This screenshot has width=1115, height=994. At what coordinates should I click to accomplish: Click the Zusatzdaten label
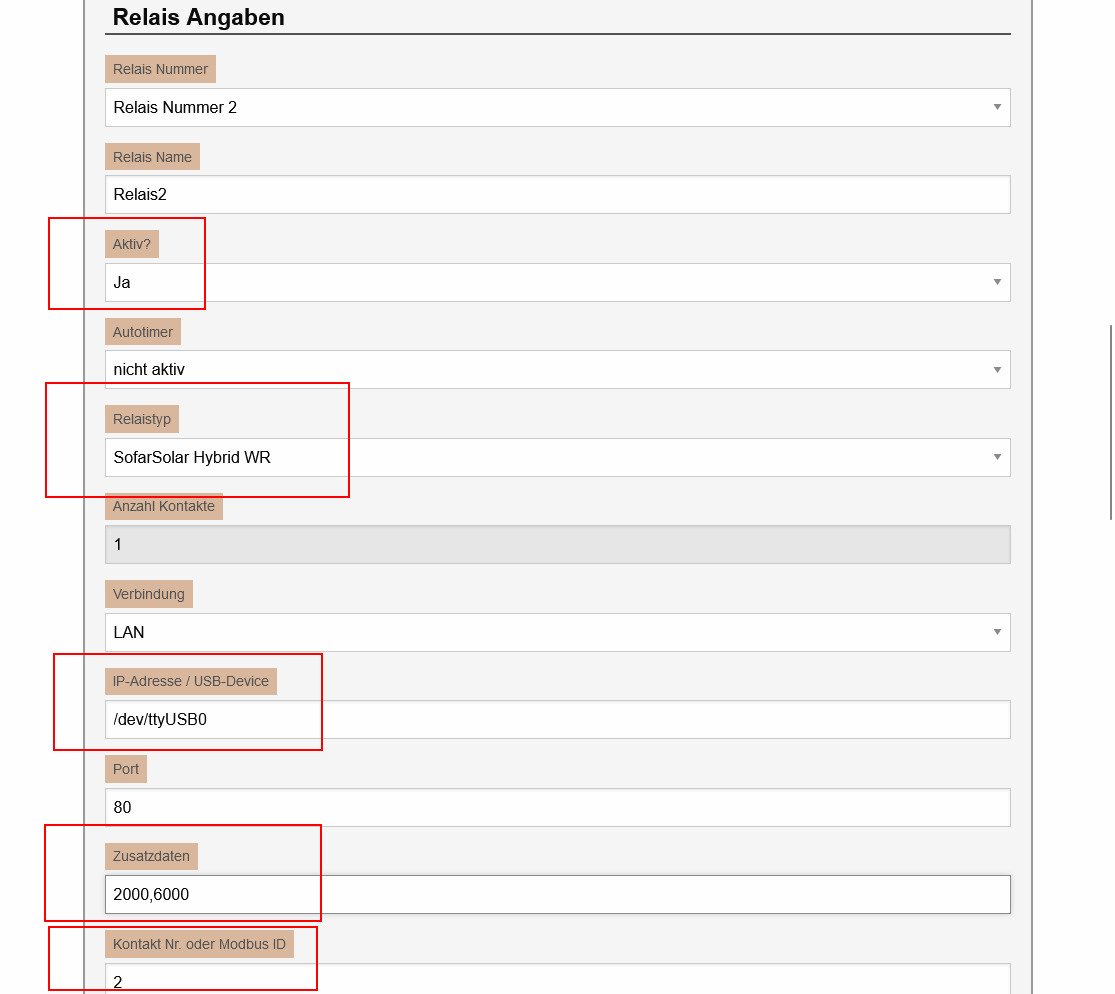151,856
